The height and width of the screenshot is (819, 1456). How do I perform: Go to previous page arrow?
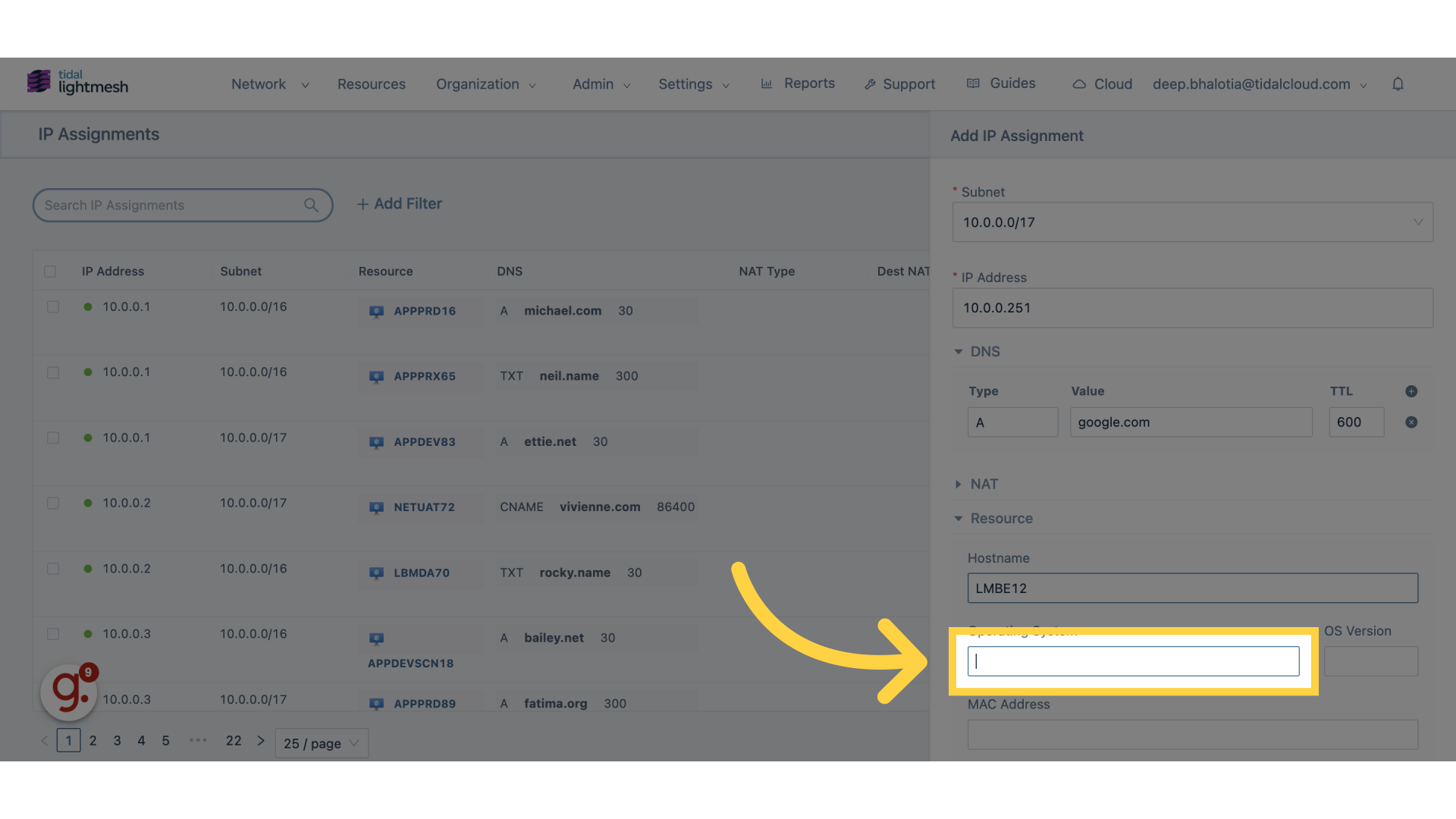pos(44,741)
